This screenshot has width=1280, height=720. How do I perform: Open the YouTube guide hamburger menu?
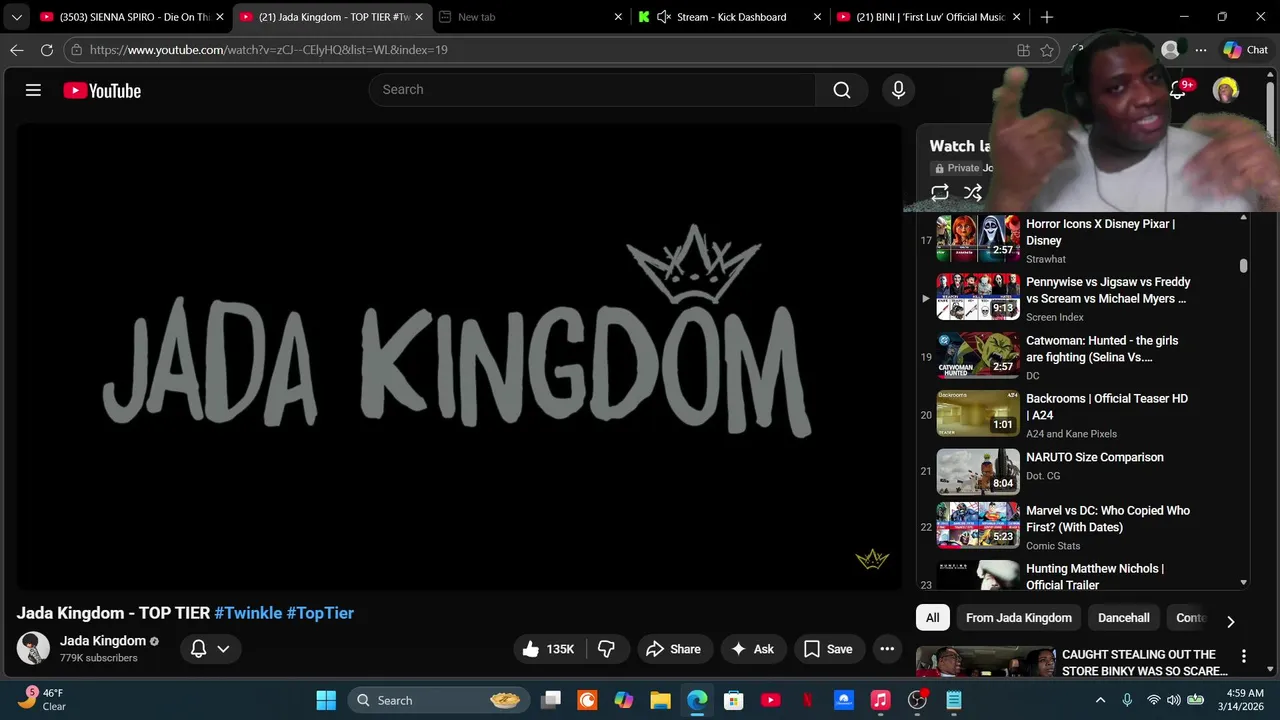tap(33, 90)
